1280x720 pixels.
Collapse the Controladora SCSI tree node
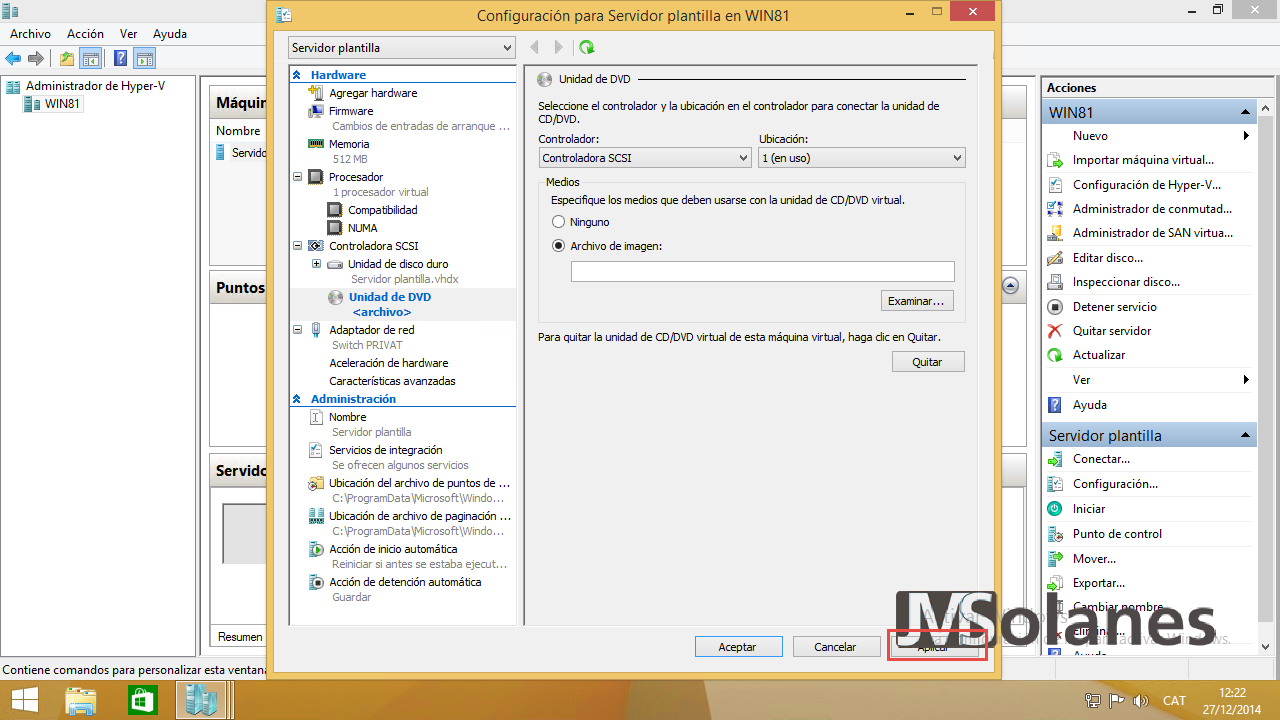[298, 246]
